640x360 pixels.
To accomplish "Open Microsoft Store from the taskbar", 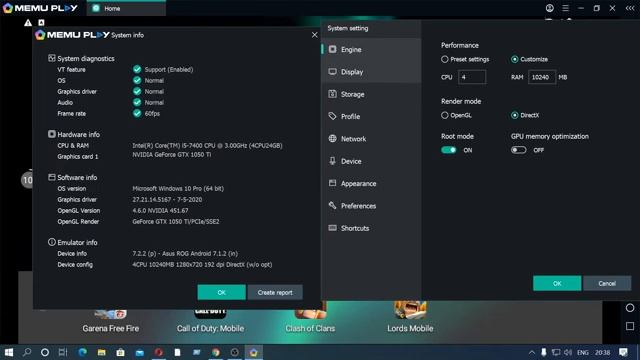I will pyautogui.click(x=120, y=352).
